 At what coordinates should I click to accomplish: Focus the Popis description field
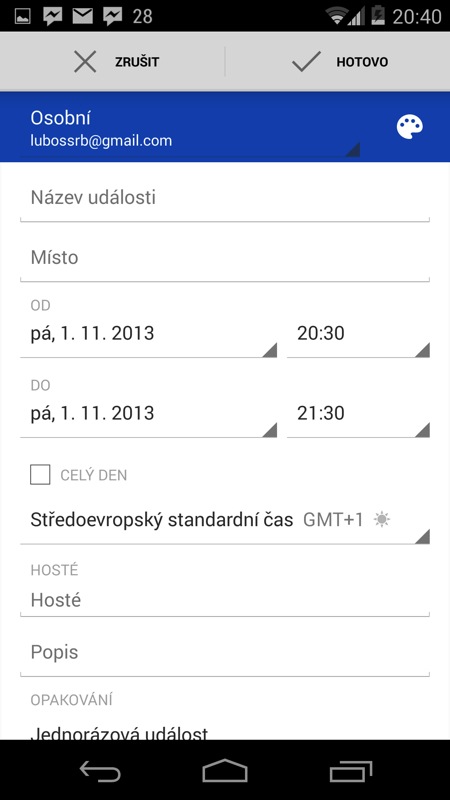pyautogui.click(x=225, y=653)
